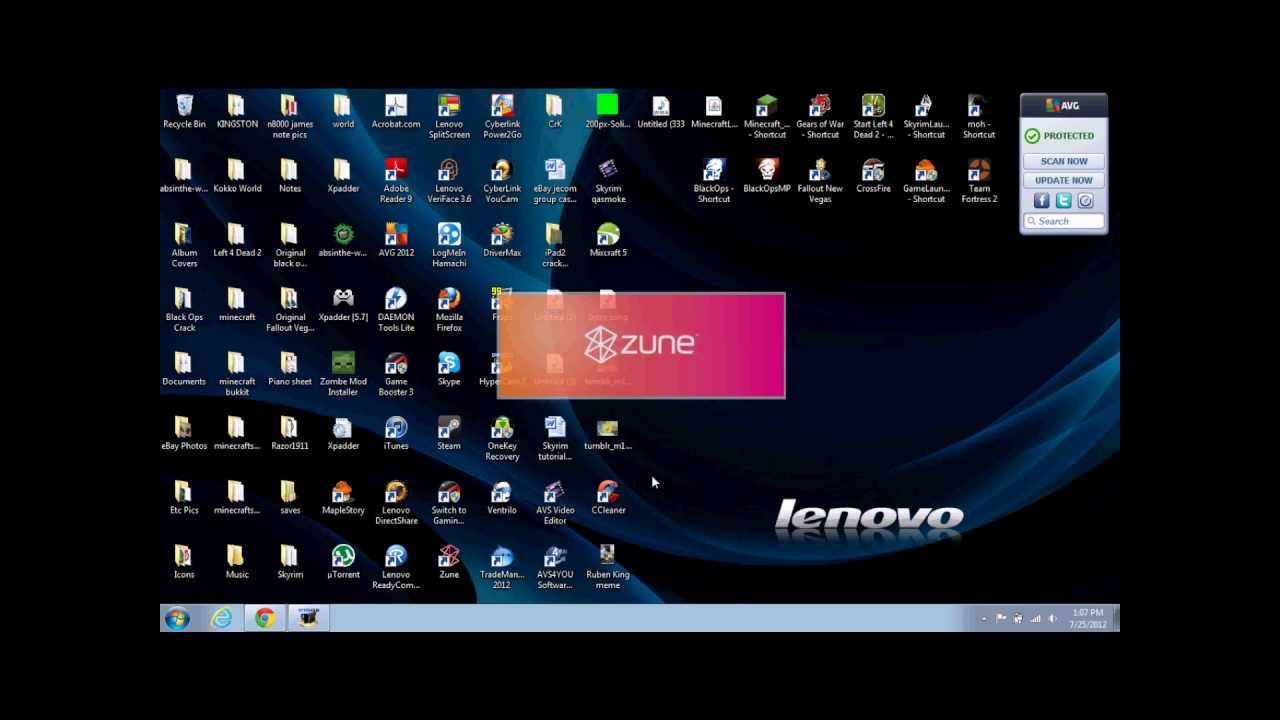Open the Album Covers folder
Image resolution: width=1280 pixels, height=720 pixels.
coord(184,245)
